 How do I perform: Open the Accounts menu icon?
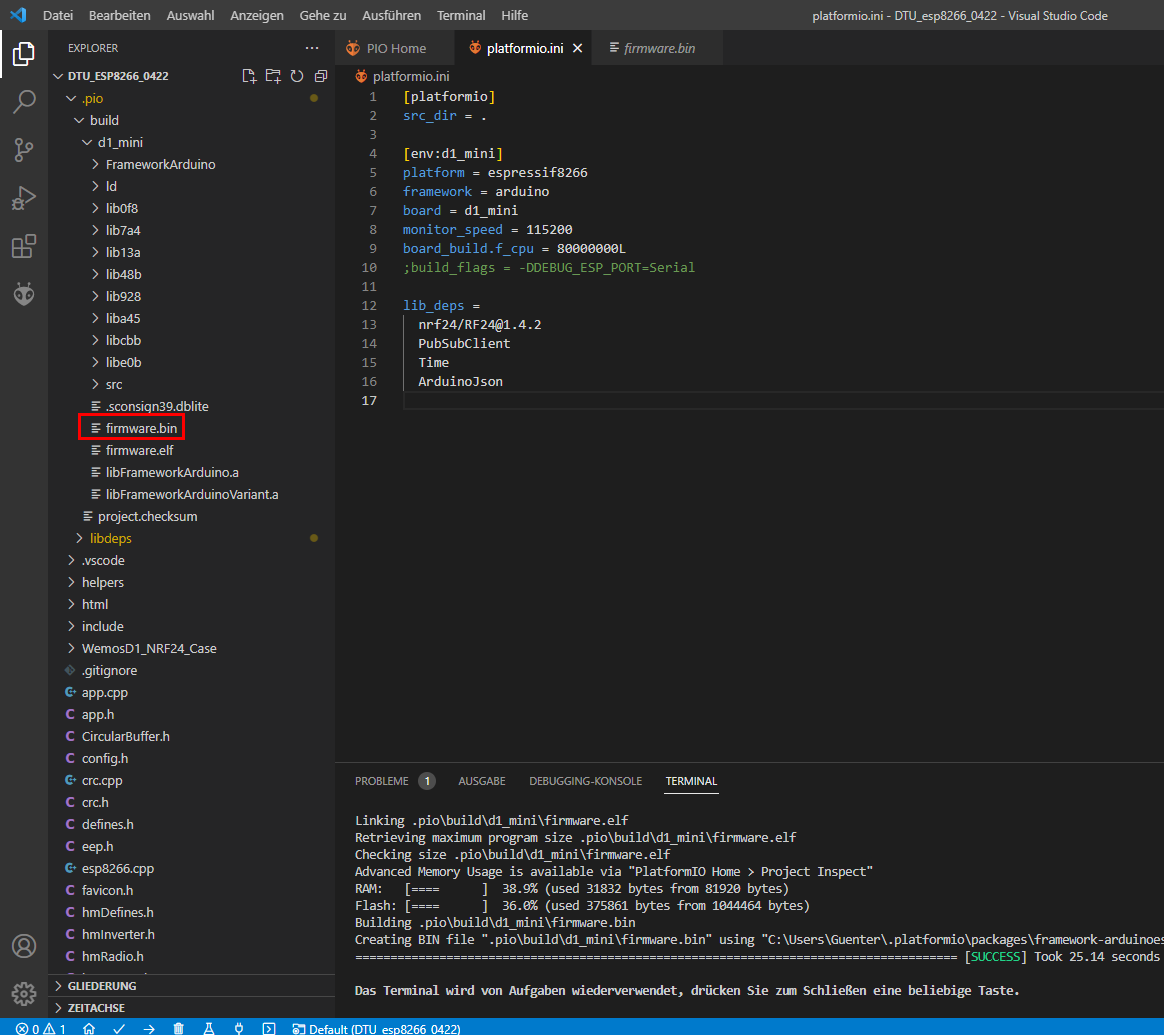tap(24, 946)
